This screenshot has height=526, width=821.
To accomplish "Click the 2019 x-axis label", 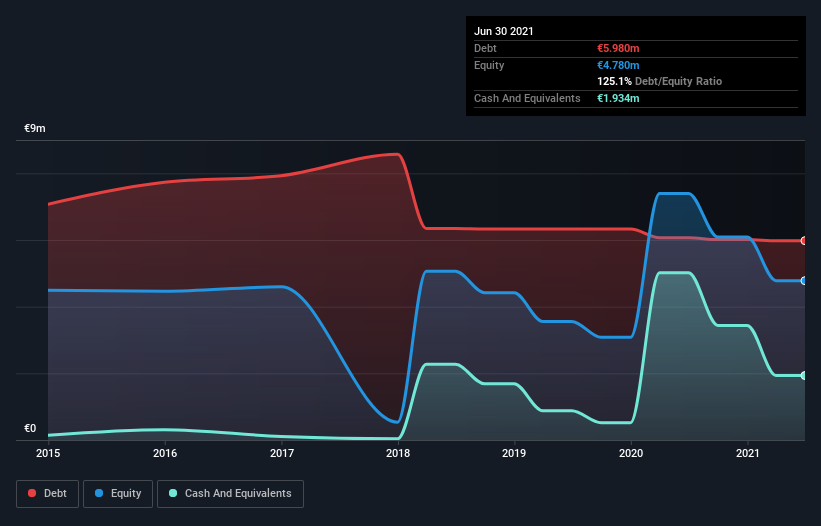I will pyautogui.click(x=514, y=453).
